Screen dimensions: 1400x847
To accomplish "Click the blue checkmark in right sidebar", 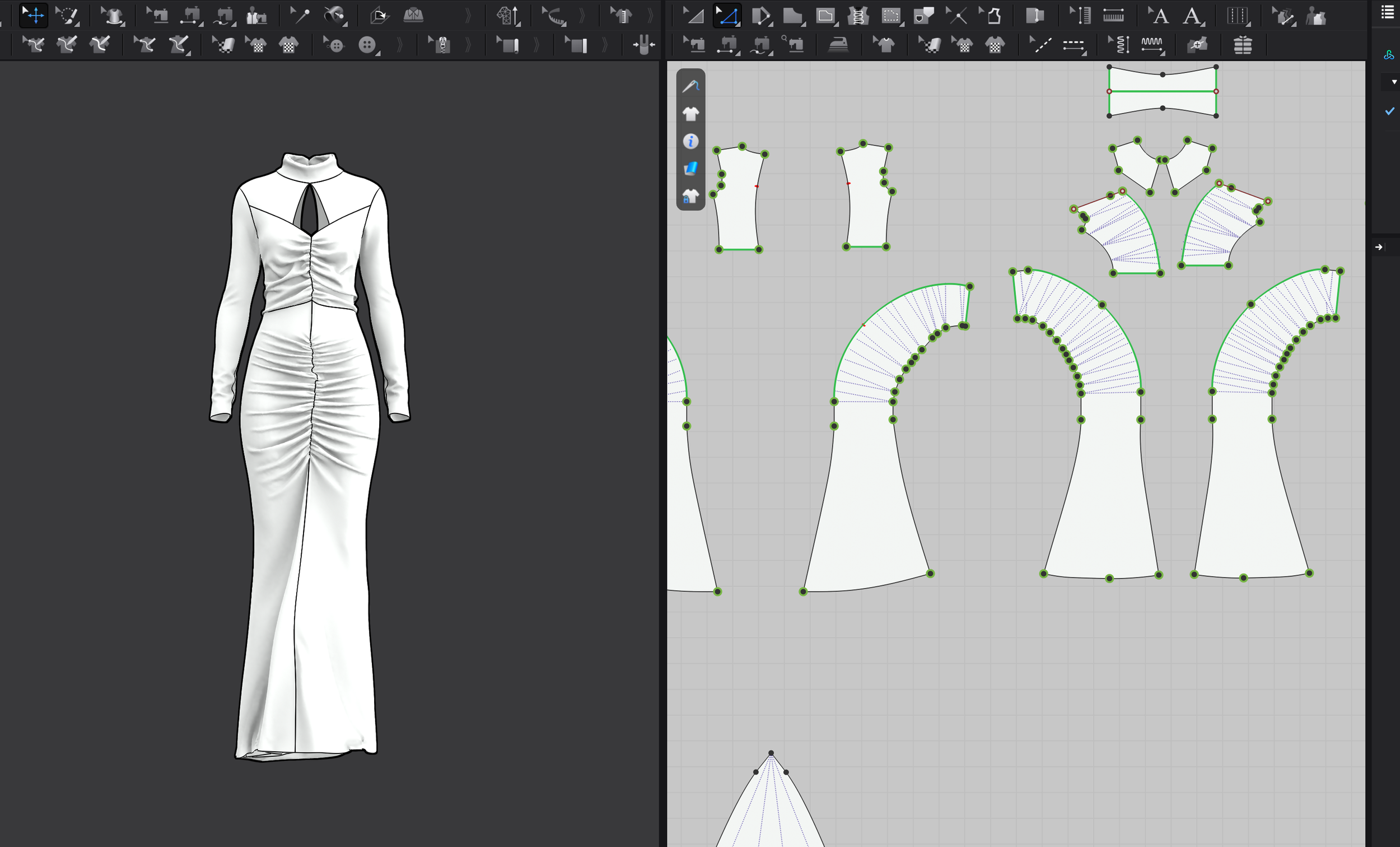I will pyautogui.click(x=1389, y=111).
